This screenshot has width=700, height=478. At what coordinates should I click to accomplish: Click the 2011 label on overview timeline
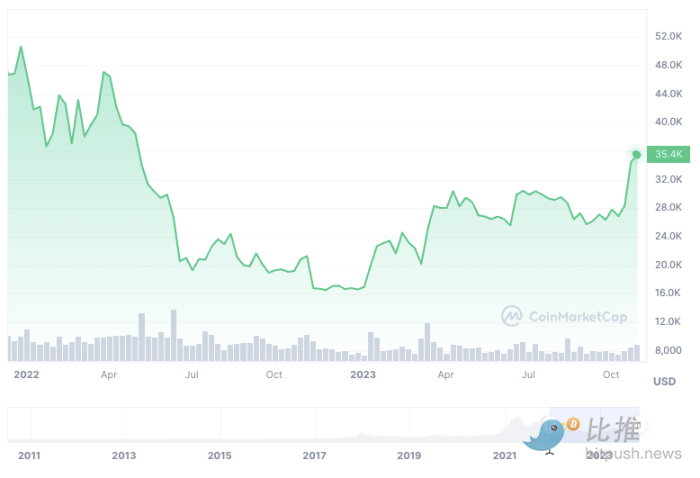[x=29, y=456]
